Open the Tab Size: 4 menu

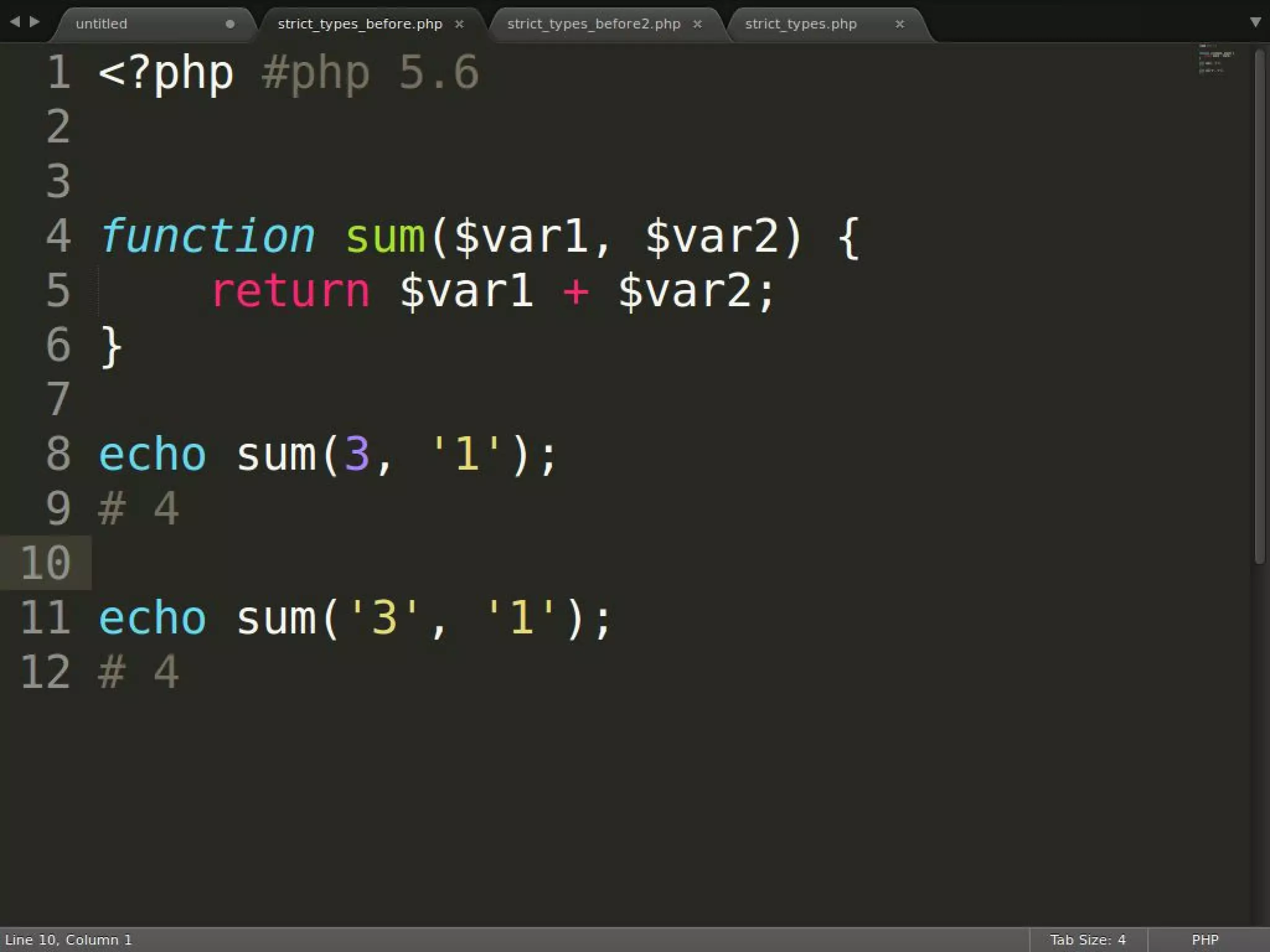point(1088,940)
